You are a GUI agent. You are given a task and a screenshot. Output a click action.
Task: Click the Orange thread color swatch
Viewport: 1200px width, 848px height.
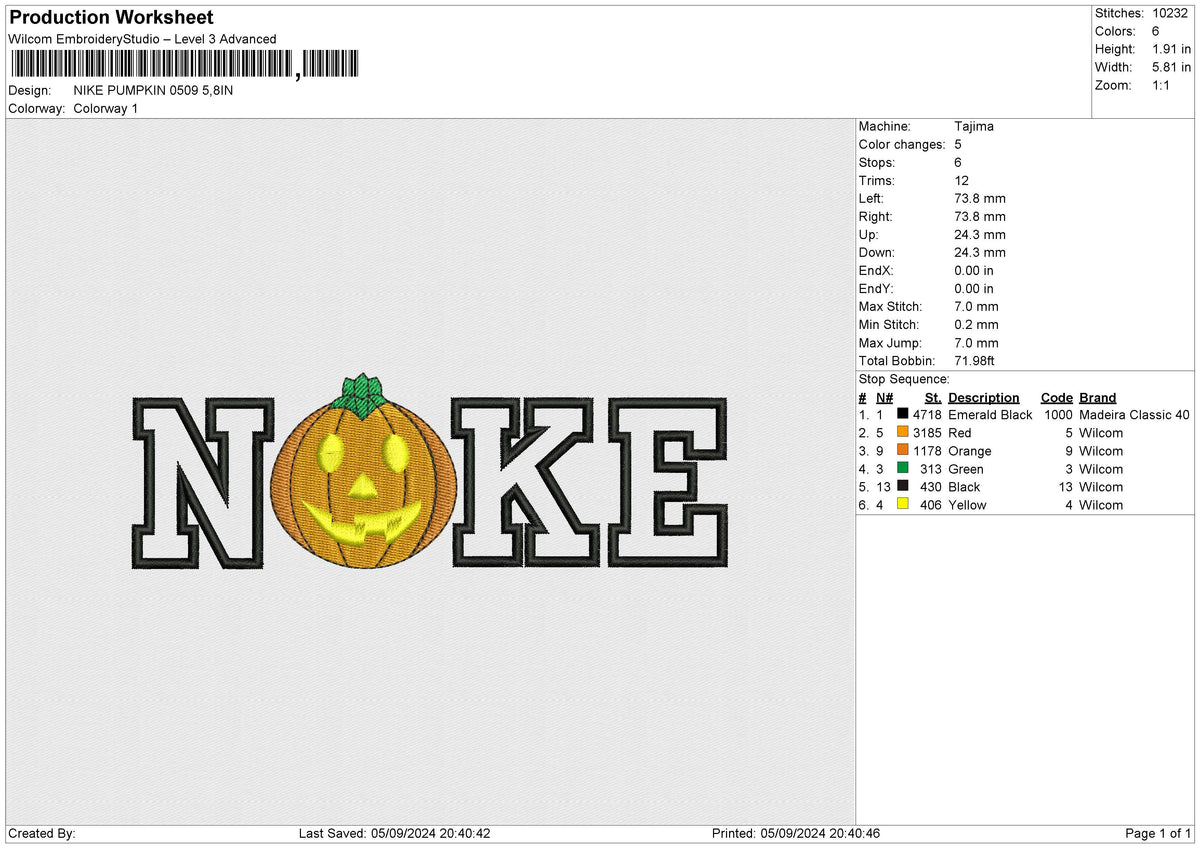[903, 450]
